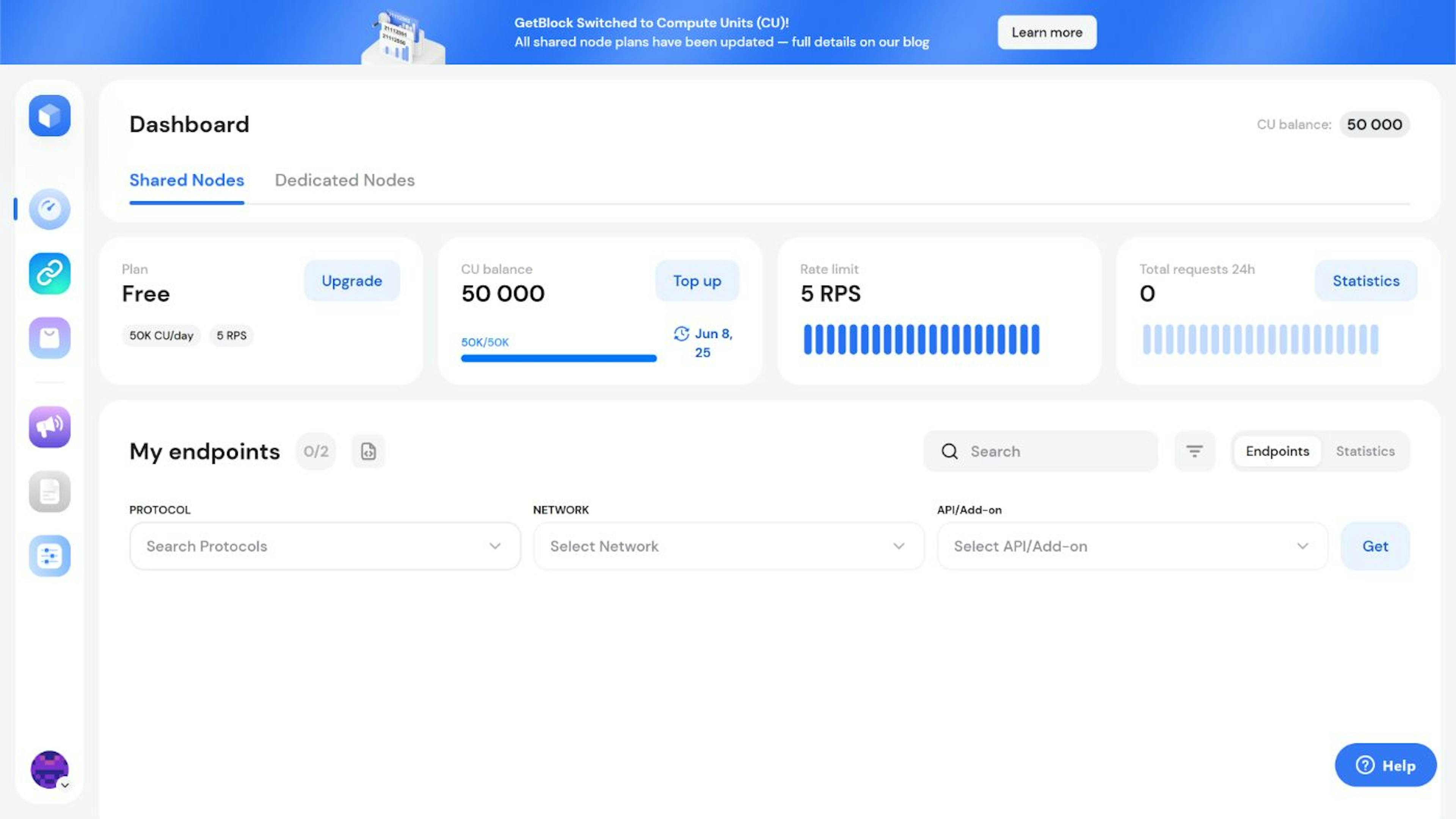Expand the Search Protocols dropdown
The height and width of the screenshot is (819, 1456).
pos(325,546)
